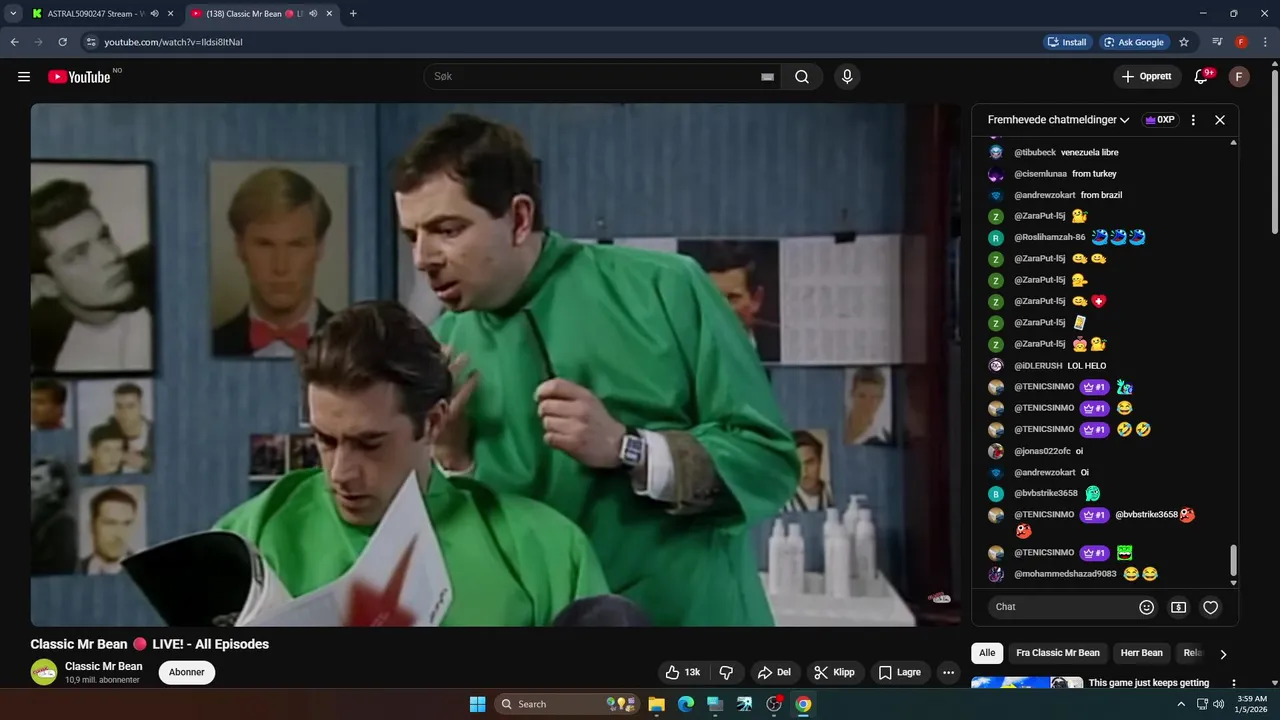Mute the ASTRAL5090247 Stream tab audio
This screenshot has height=720, width=1280.
(x=155, y=14)
